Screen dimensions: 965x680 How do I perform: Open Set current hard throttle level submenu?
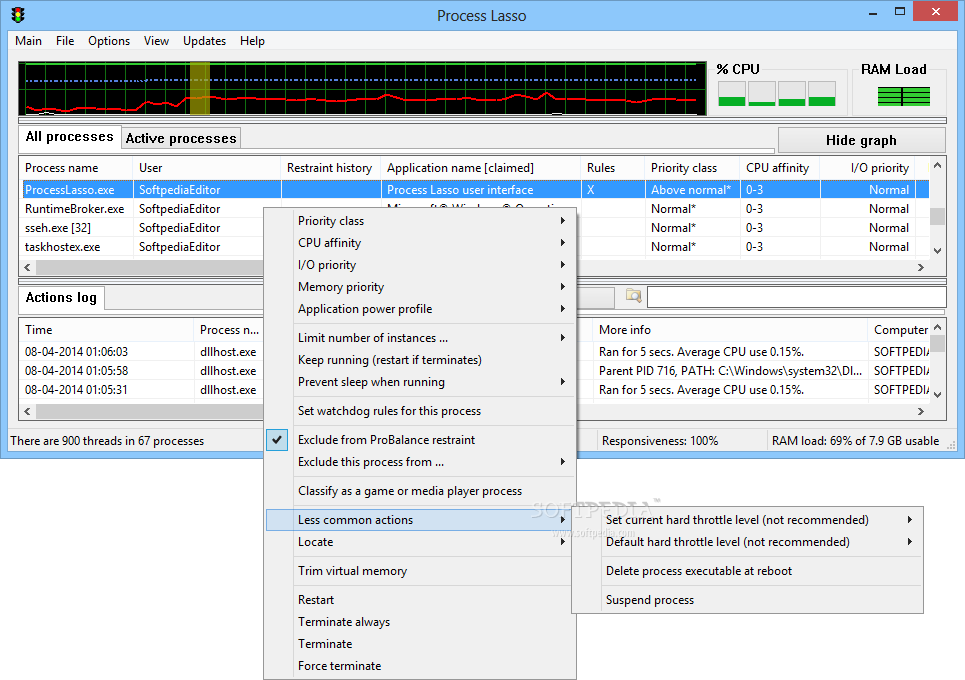(747, 520)
